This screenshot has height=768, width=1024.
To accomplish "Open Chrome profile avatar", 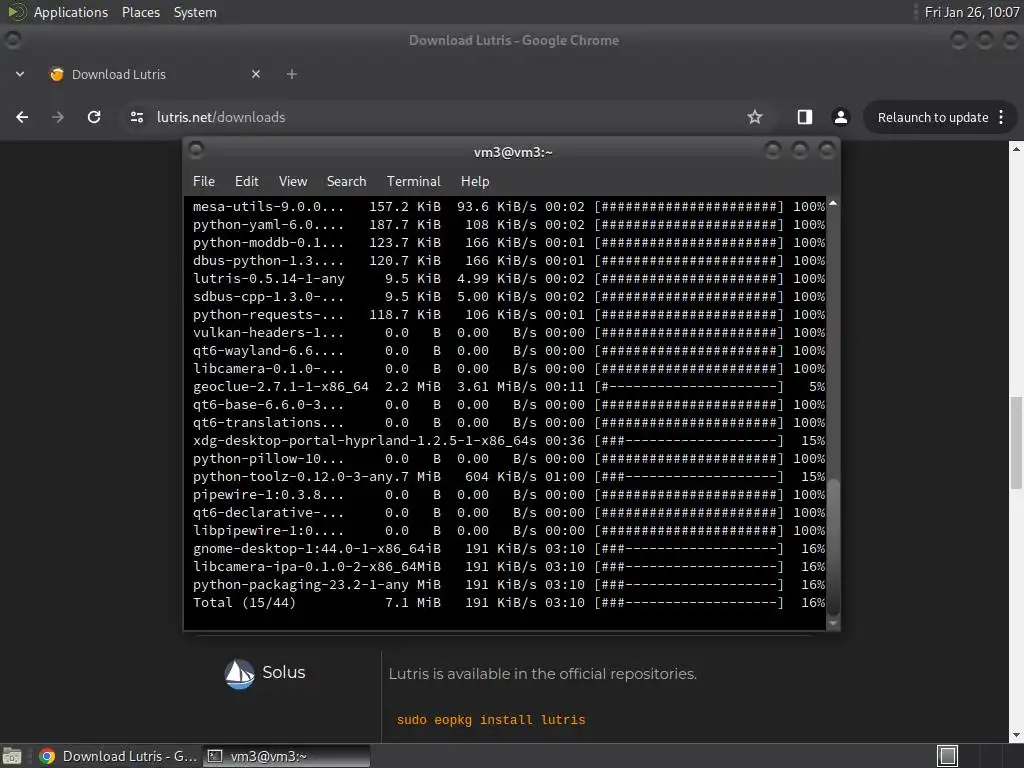I will 840,117.
